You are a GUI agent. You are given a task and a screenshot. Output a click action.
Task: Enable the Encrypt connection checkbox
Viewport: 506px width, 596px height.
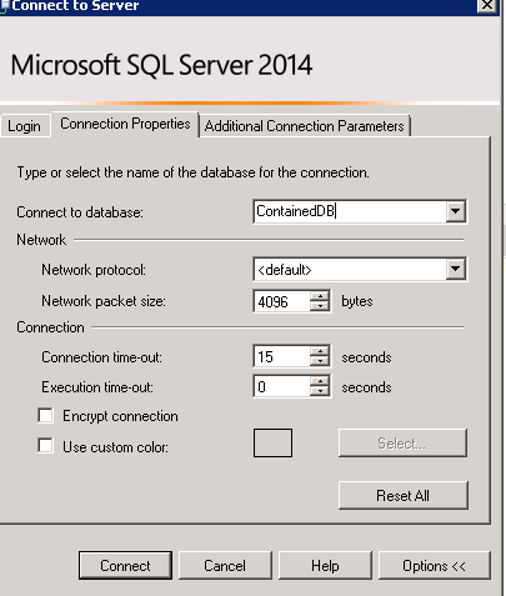(x=46, y=415)
